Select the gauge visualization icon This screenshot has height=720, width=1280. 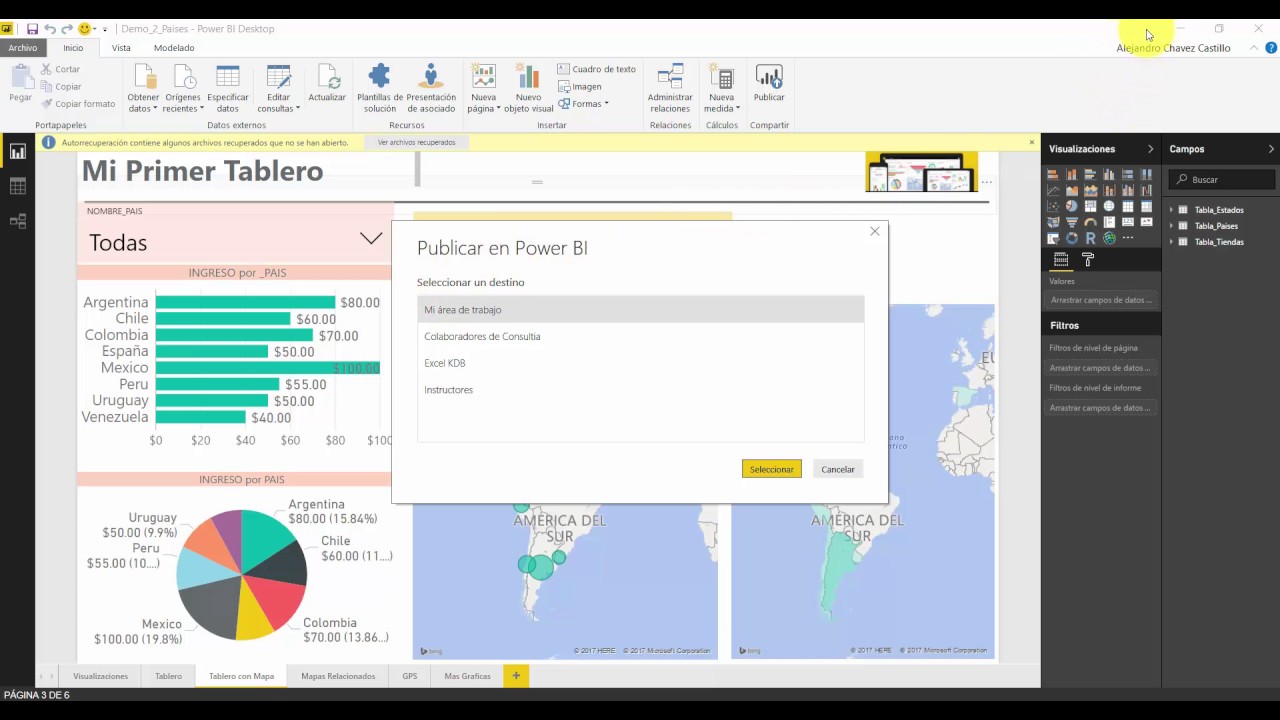(x=1090, y=222)
